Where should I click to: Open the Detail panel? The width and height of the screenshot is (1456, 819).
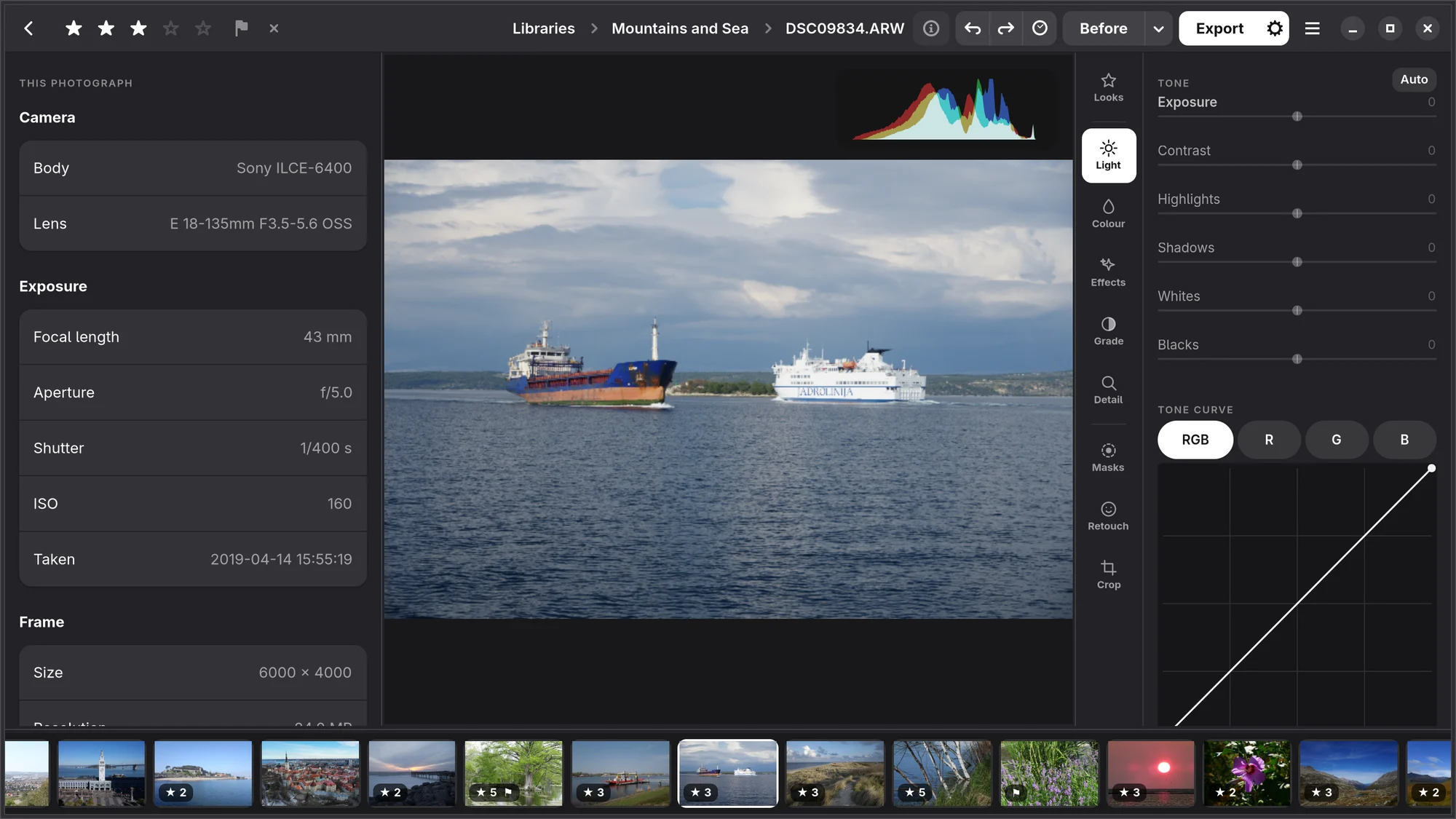[x=1108, y=389]
